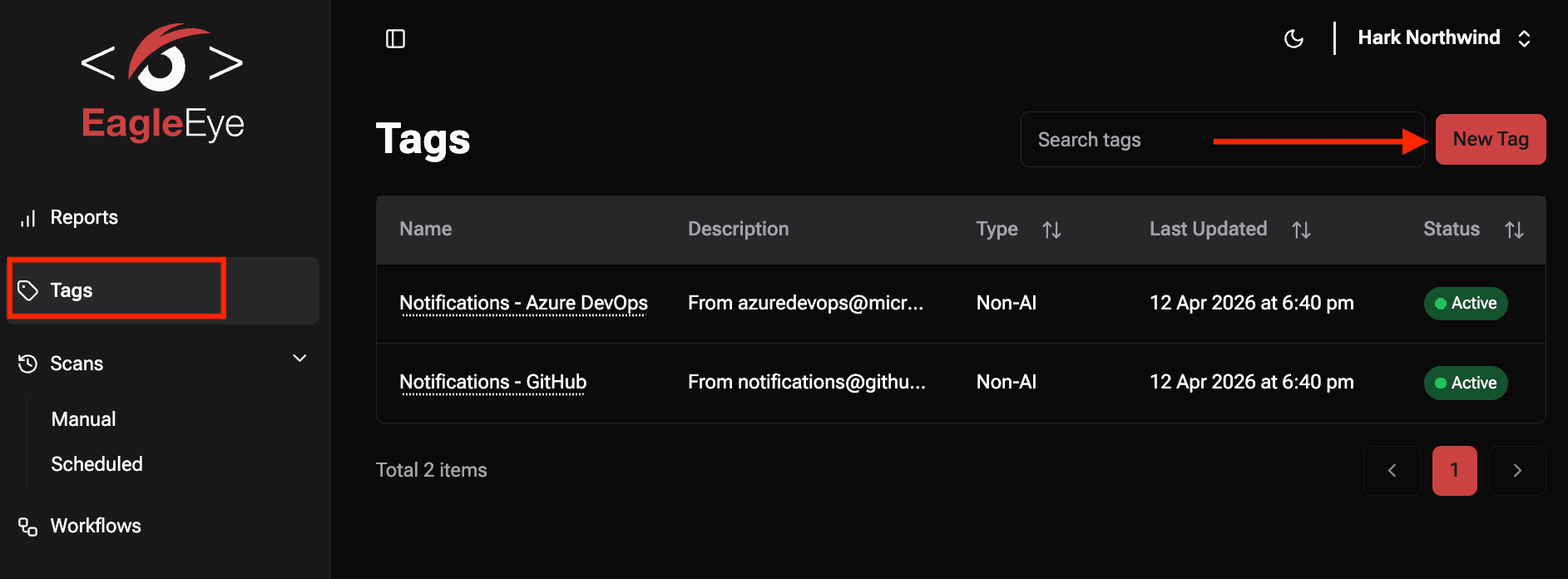The width and height of the screenshot is (1568, 579).
Task: Click the Reports bar chart icon
Action: tap(28, 218)
